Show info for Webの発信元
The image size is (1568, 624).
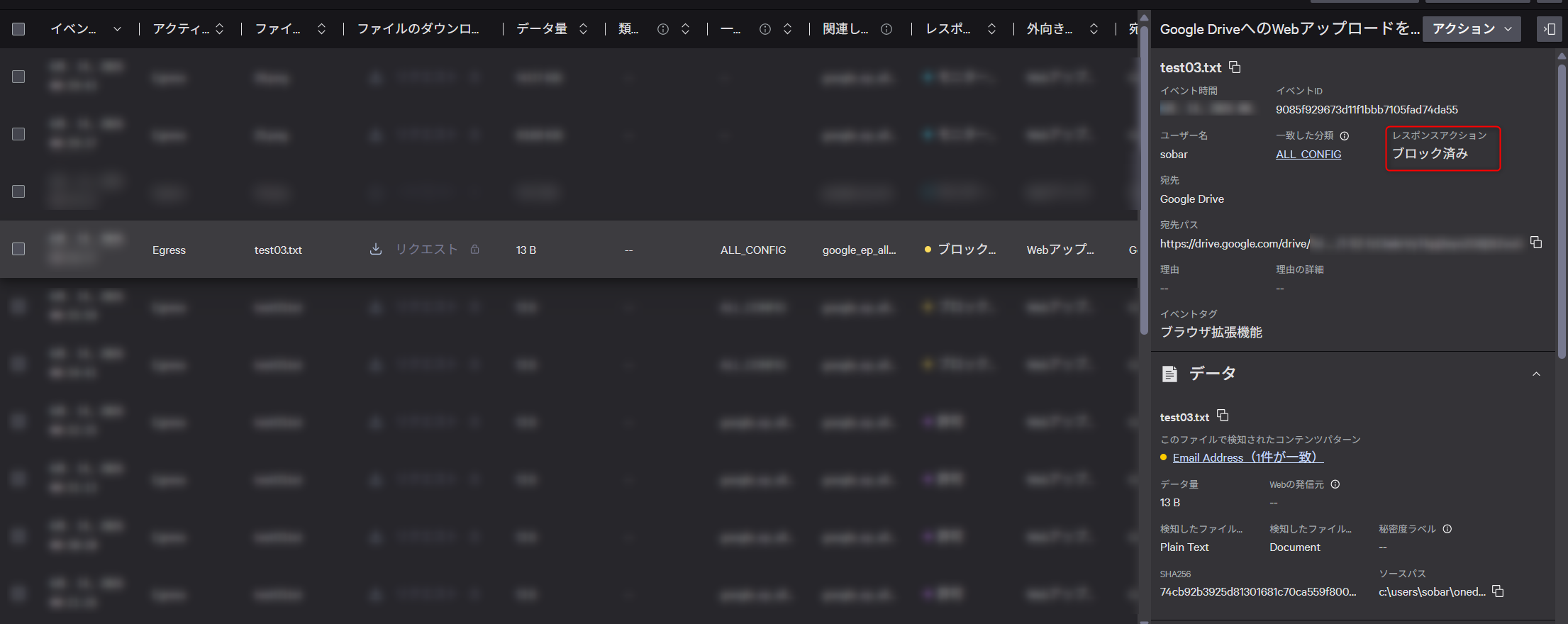1335,484
